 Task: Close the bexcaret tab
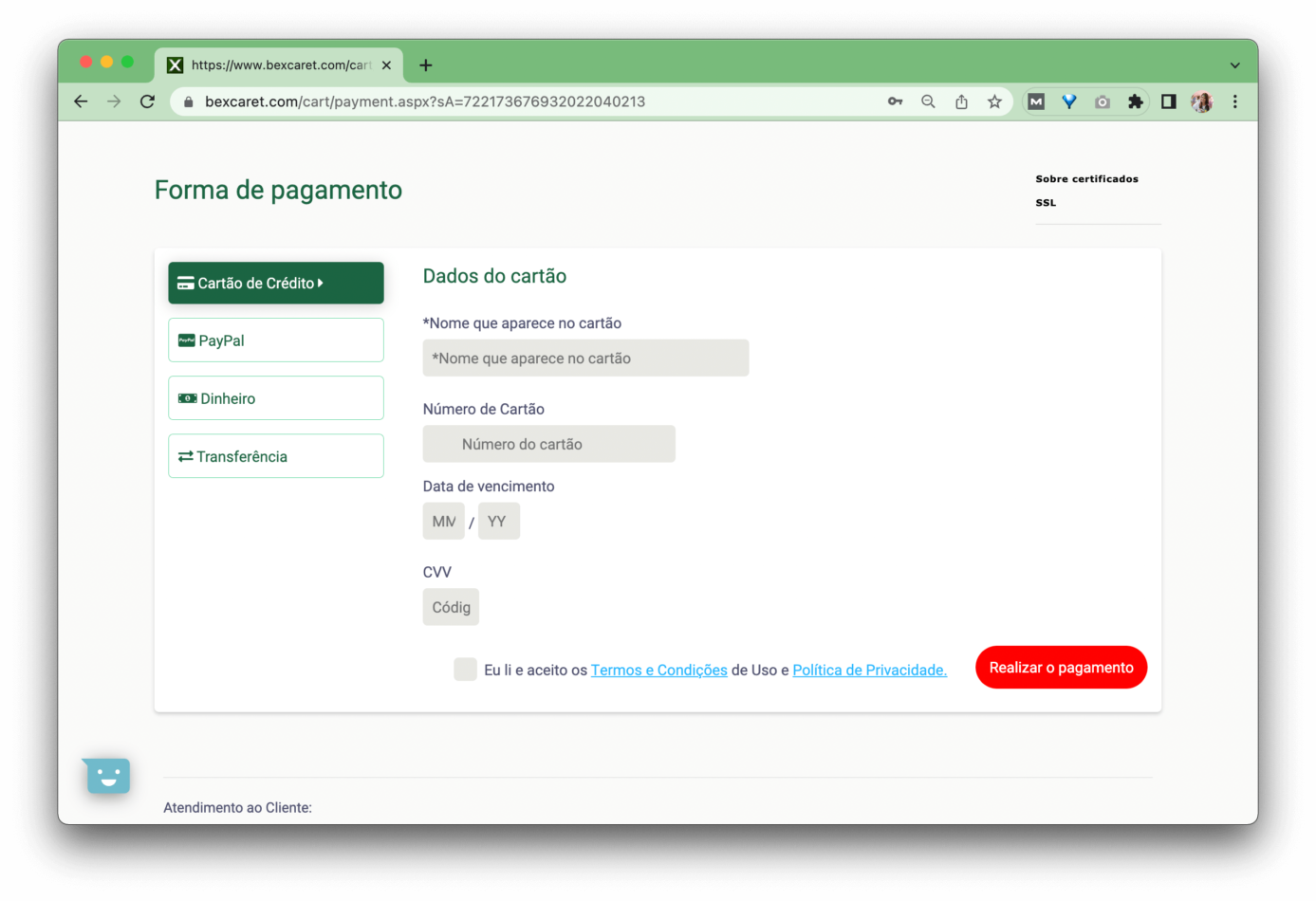(386, 65)
